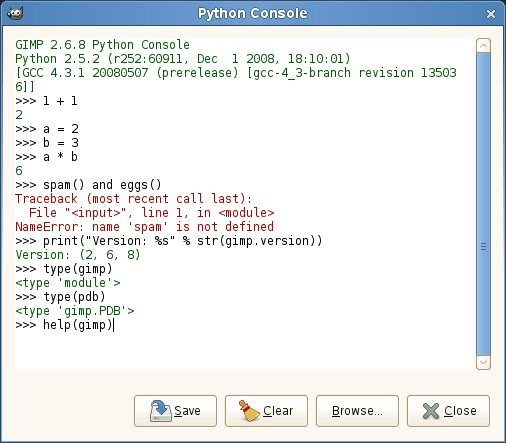Place cursor in help(gimp) input line
Viewport: 506px width, 443px height.
65,325
